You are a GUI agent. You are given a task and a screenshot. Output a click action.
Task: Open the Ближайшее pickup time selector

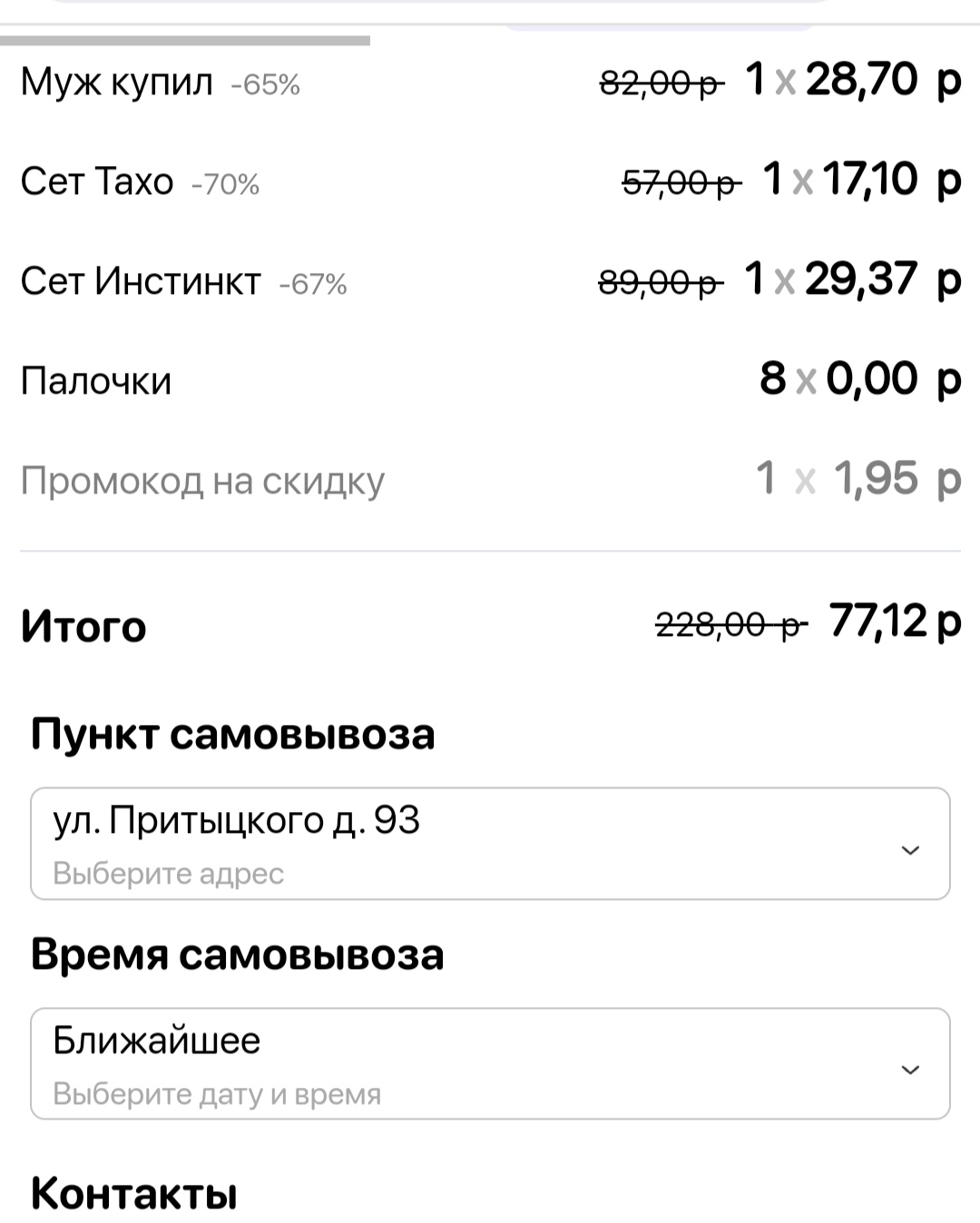tap(490, 1063)
